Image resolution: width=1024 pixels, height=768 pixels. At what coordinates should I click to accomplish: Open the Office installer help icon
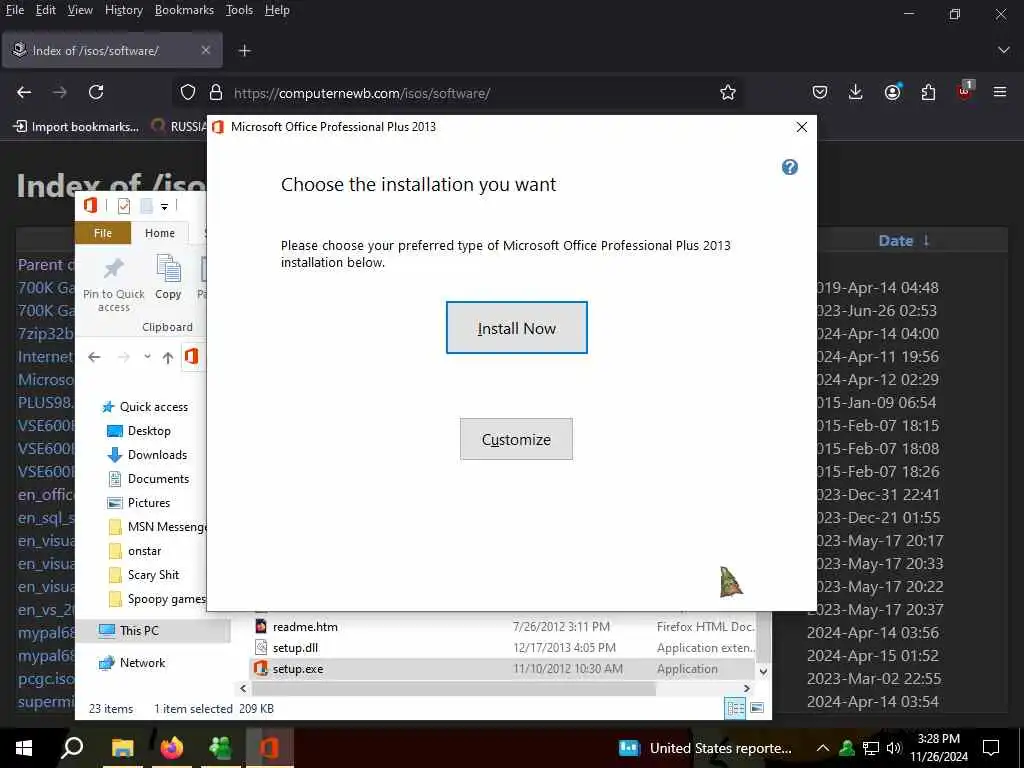pyautogui.click(x=790, y=167)
